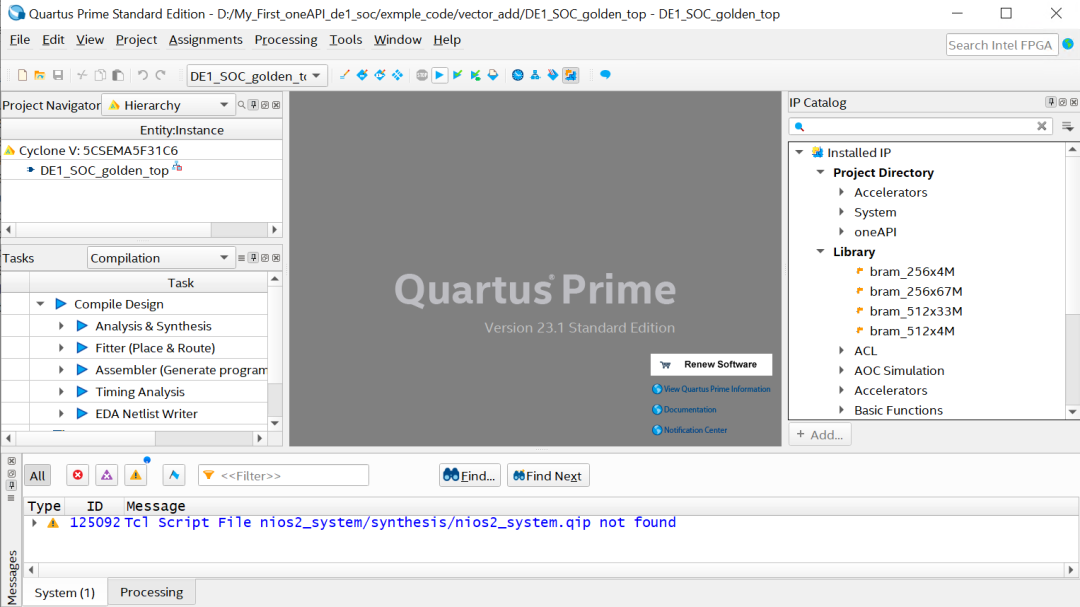
Task: Expand oneAPI under Project Directory
Action: tap(842, 232)
